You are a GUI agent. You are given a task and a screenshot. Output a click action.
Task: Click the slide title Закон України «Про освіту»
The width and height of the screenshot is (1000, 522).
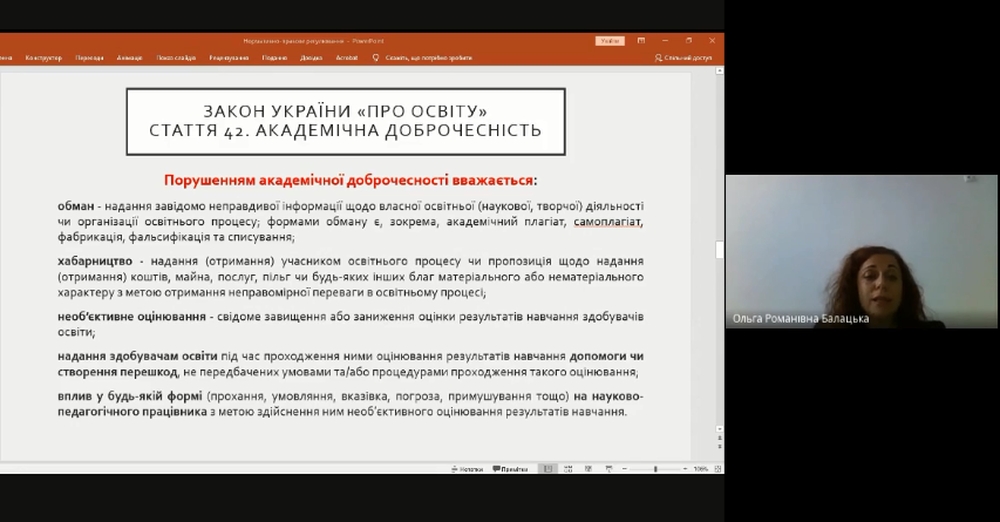click(x=345, y=111)
